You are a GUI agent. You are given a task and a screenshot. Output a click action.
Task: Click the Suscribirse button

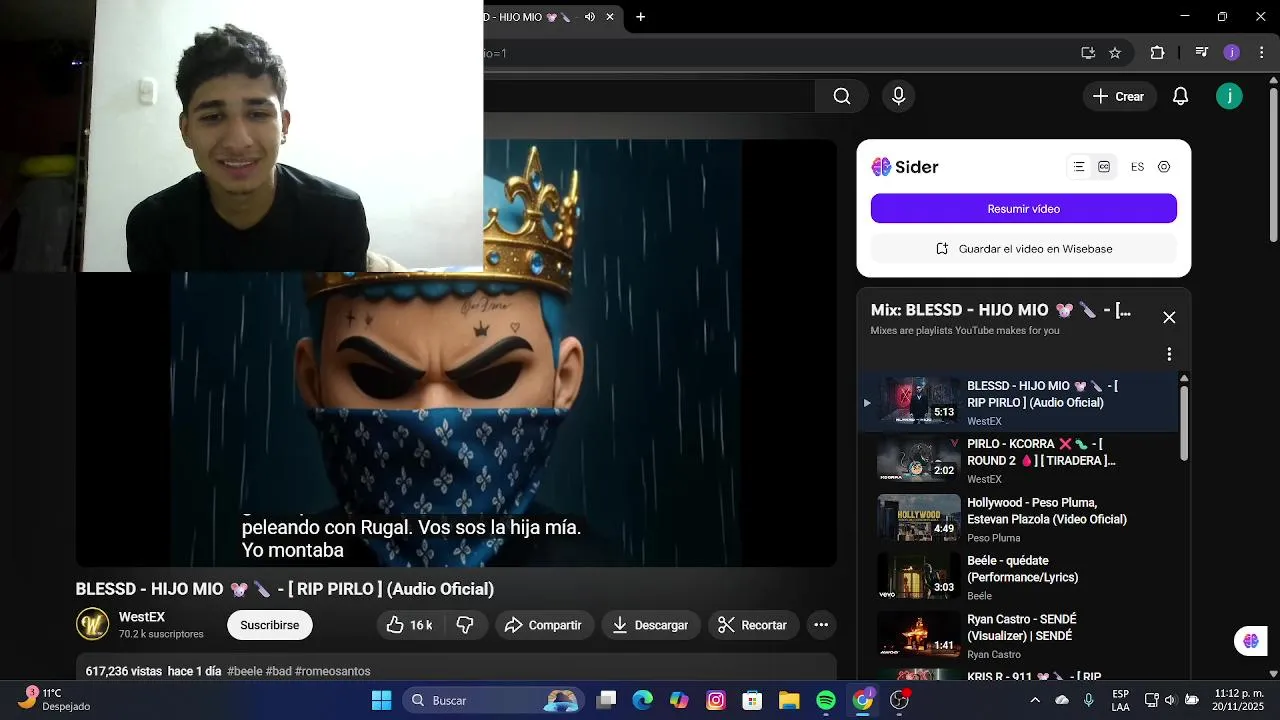click(x=269, y=625)
